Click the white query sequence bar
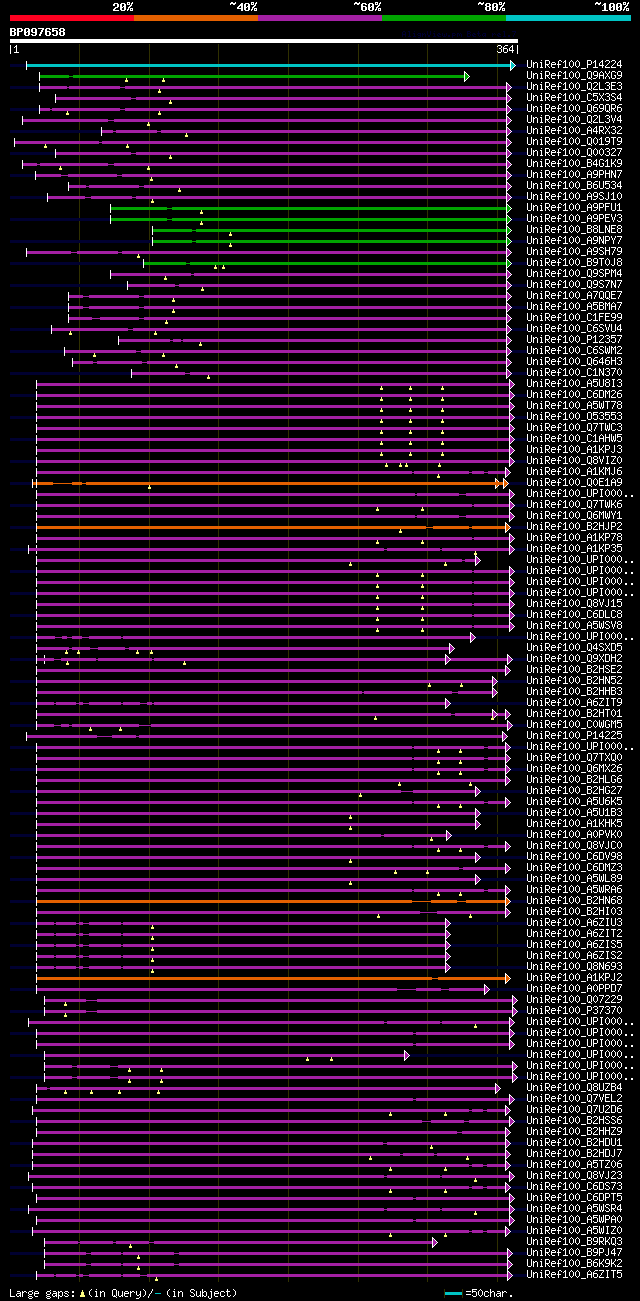640x1301 pixels. pyautogui.click(x=263, y=41)
